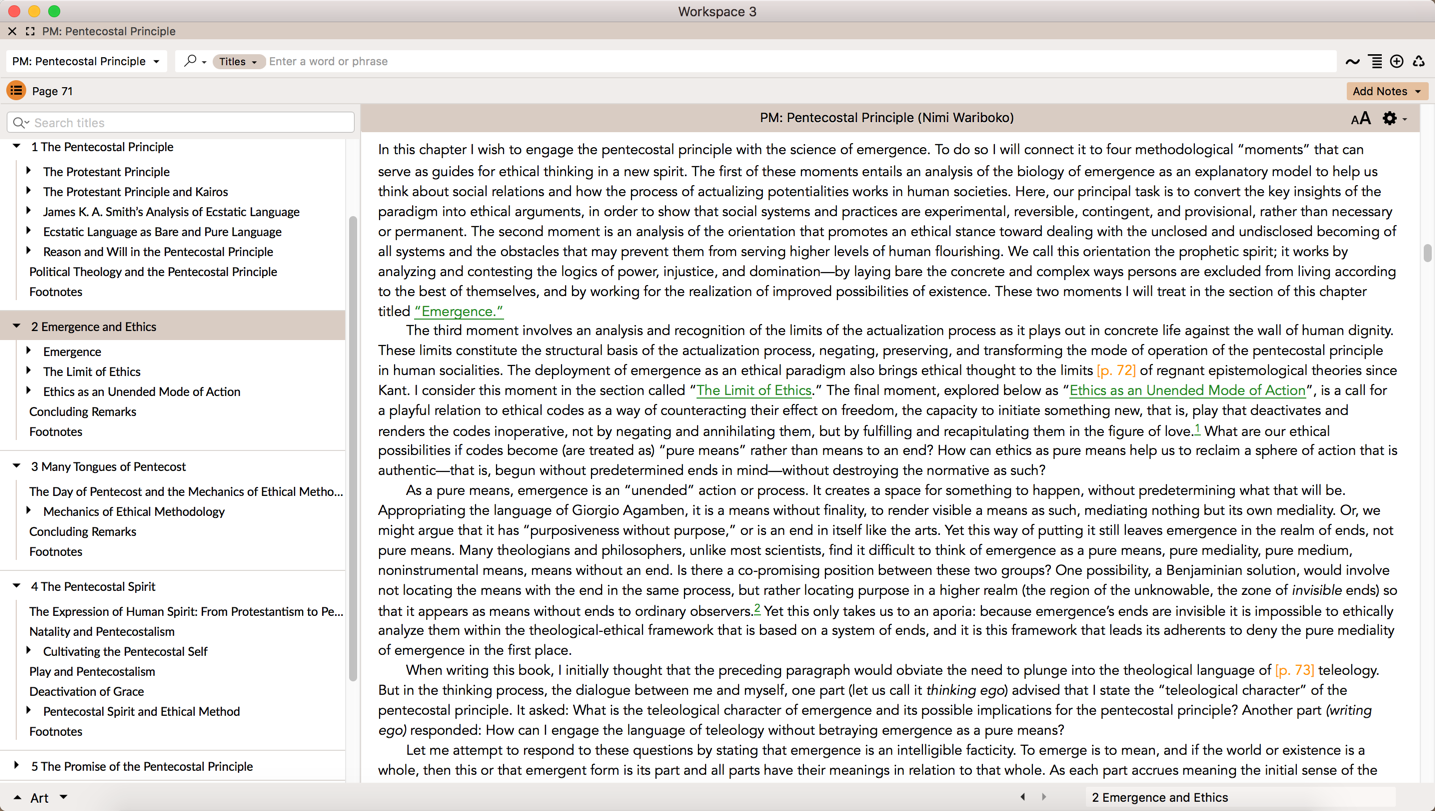Click the 2 Emergence and Ethics location field
The image size is (1435, 811).
pyautogui.click(x=1240, y=797)
